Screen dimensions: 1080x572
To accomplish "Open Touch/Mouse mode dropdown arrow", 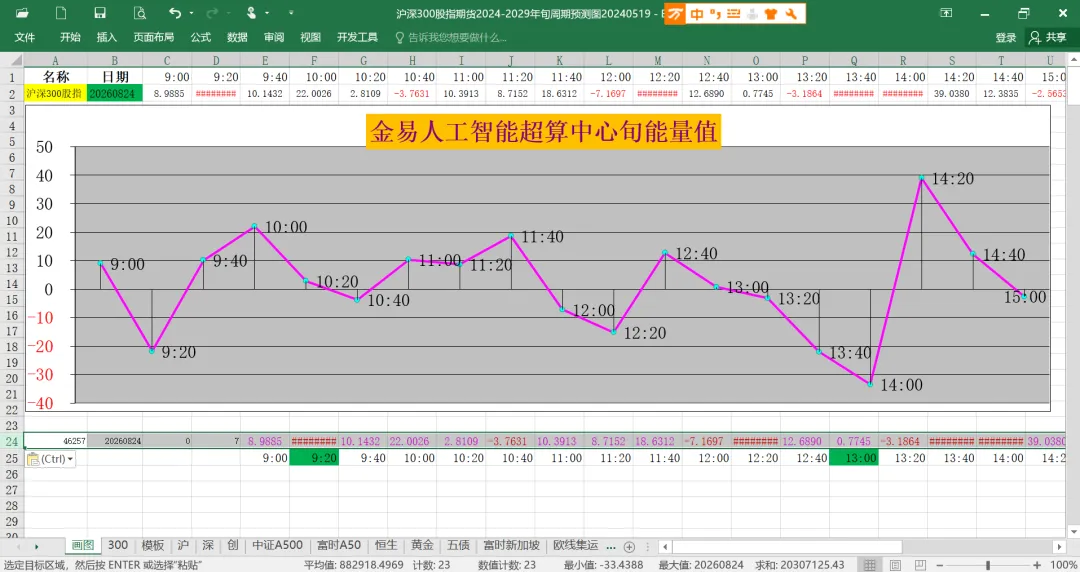I will tap(267, 13).
